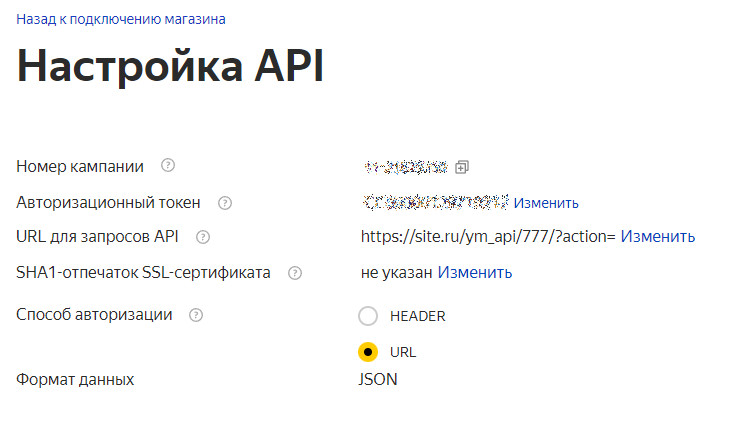Click the не указан fingerprint value

click(x=397, y=272)
